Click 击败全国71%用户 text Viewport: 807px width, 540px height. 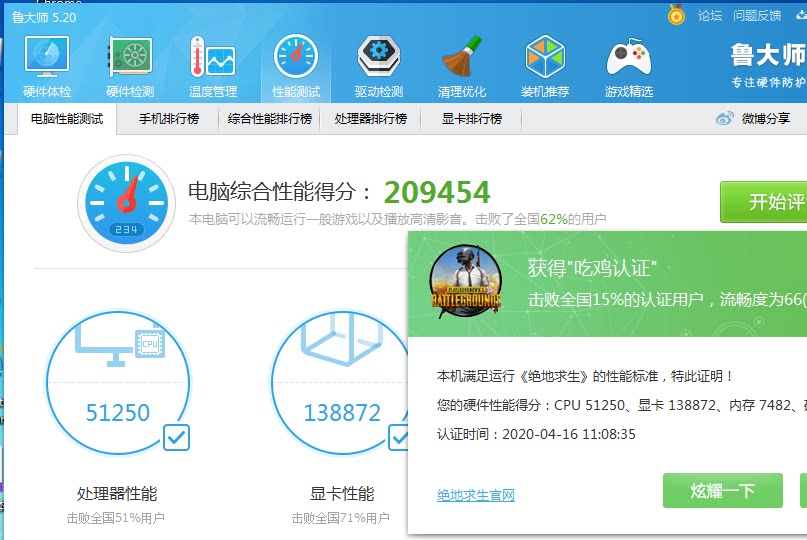click(x=341, y=518)
